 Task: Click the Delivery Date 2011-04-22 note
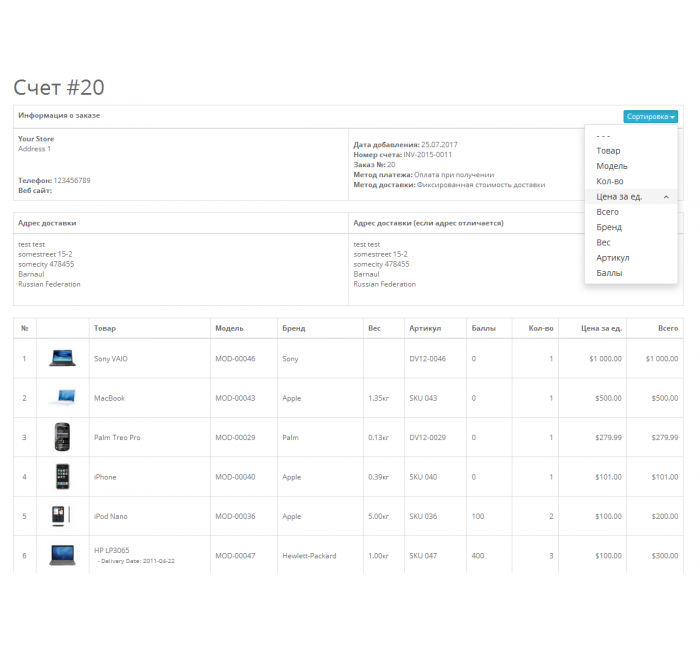point(136,561)
